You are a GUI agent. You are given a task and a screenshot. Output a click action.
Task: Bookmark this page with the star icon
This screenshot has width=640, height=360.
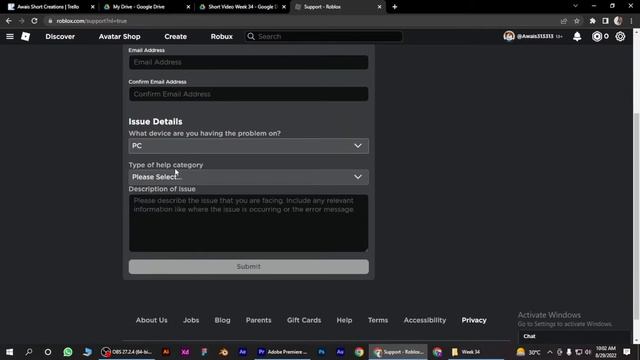click(577, 21)
